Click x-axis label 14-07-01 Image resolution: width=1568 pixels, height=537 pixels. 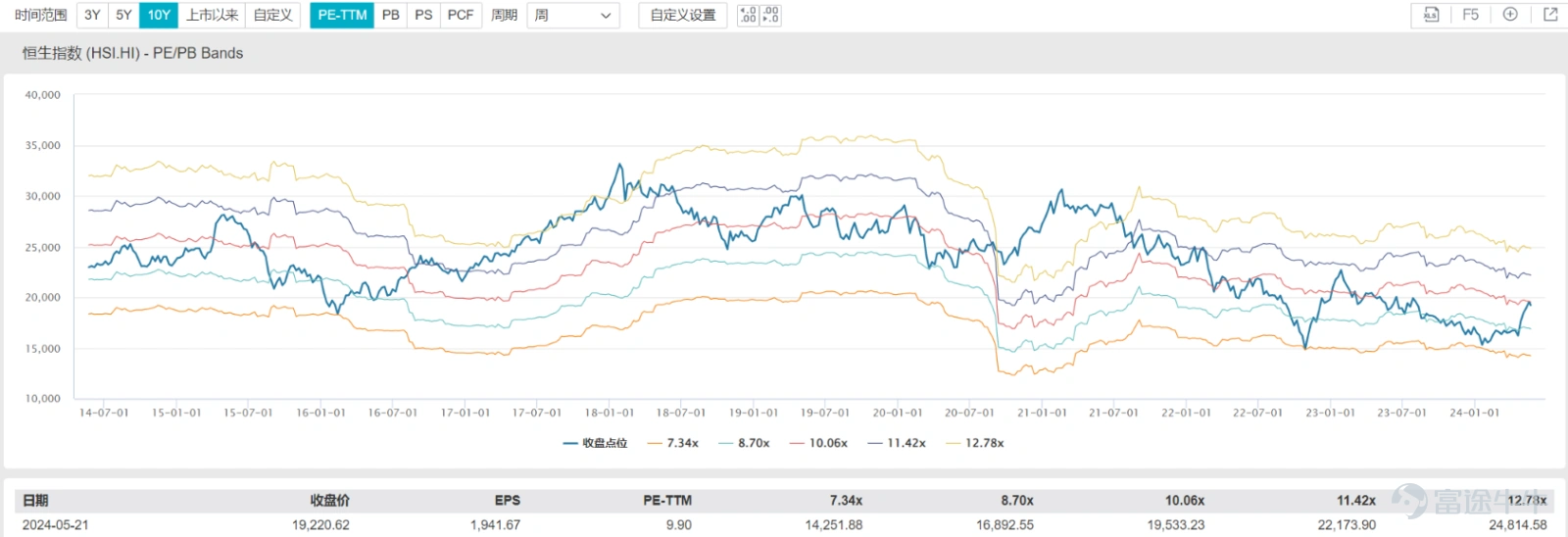[104, 413]
